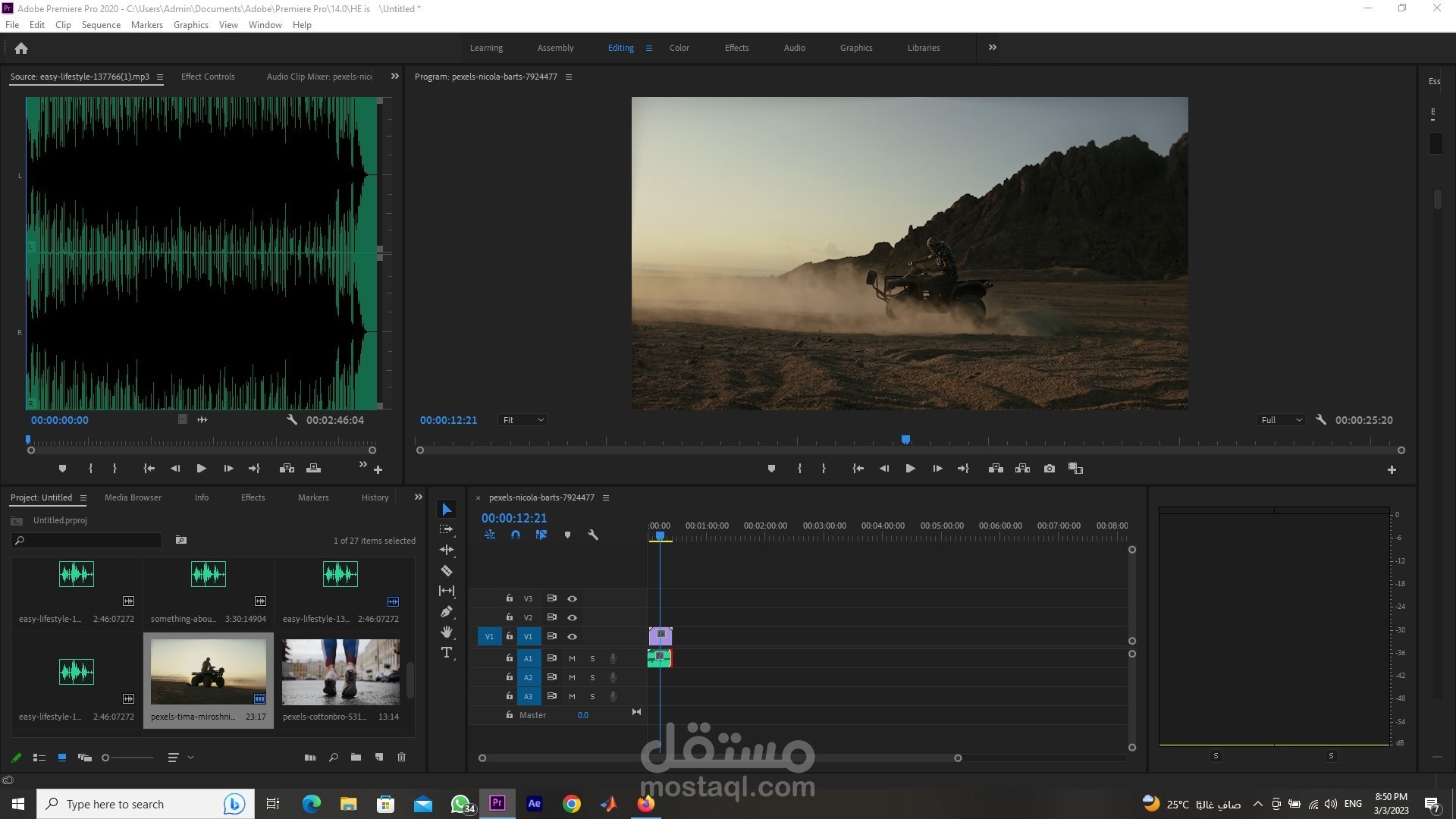Image resolution: width=1456 pixels, height=819 pixels.
Task: Open Project panel sort icons dropdown
Action: pyautogui.click(x=180, y=757)
